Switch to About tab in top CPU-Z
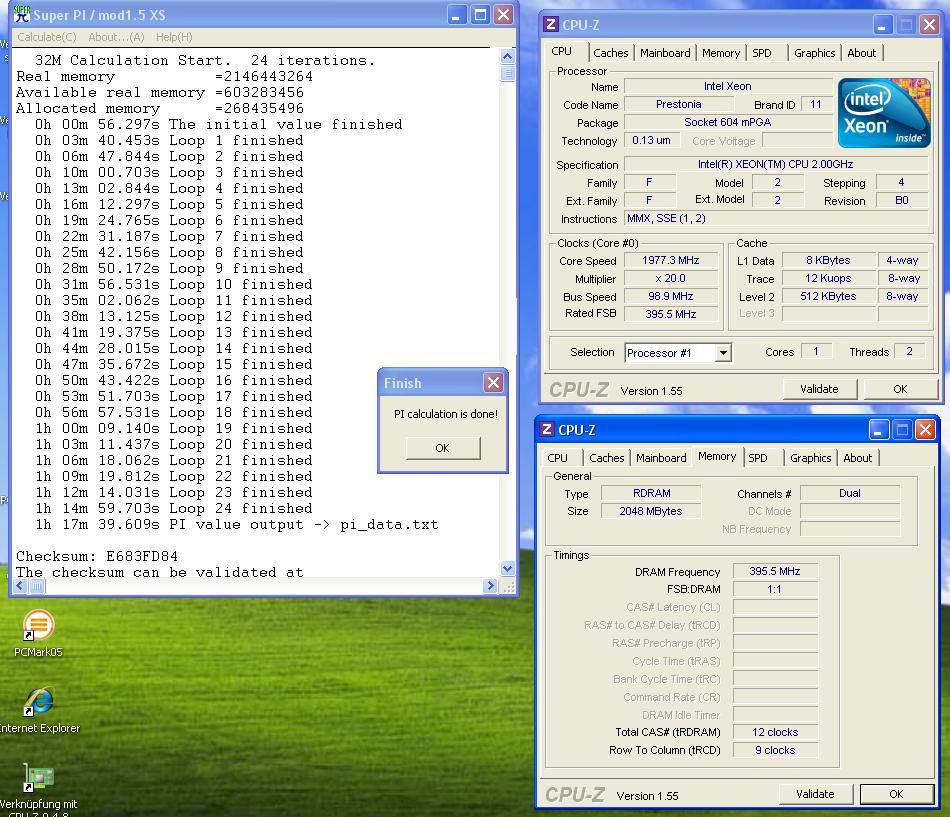Screen dimensions: 950x817 coord(862,53)
